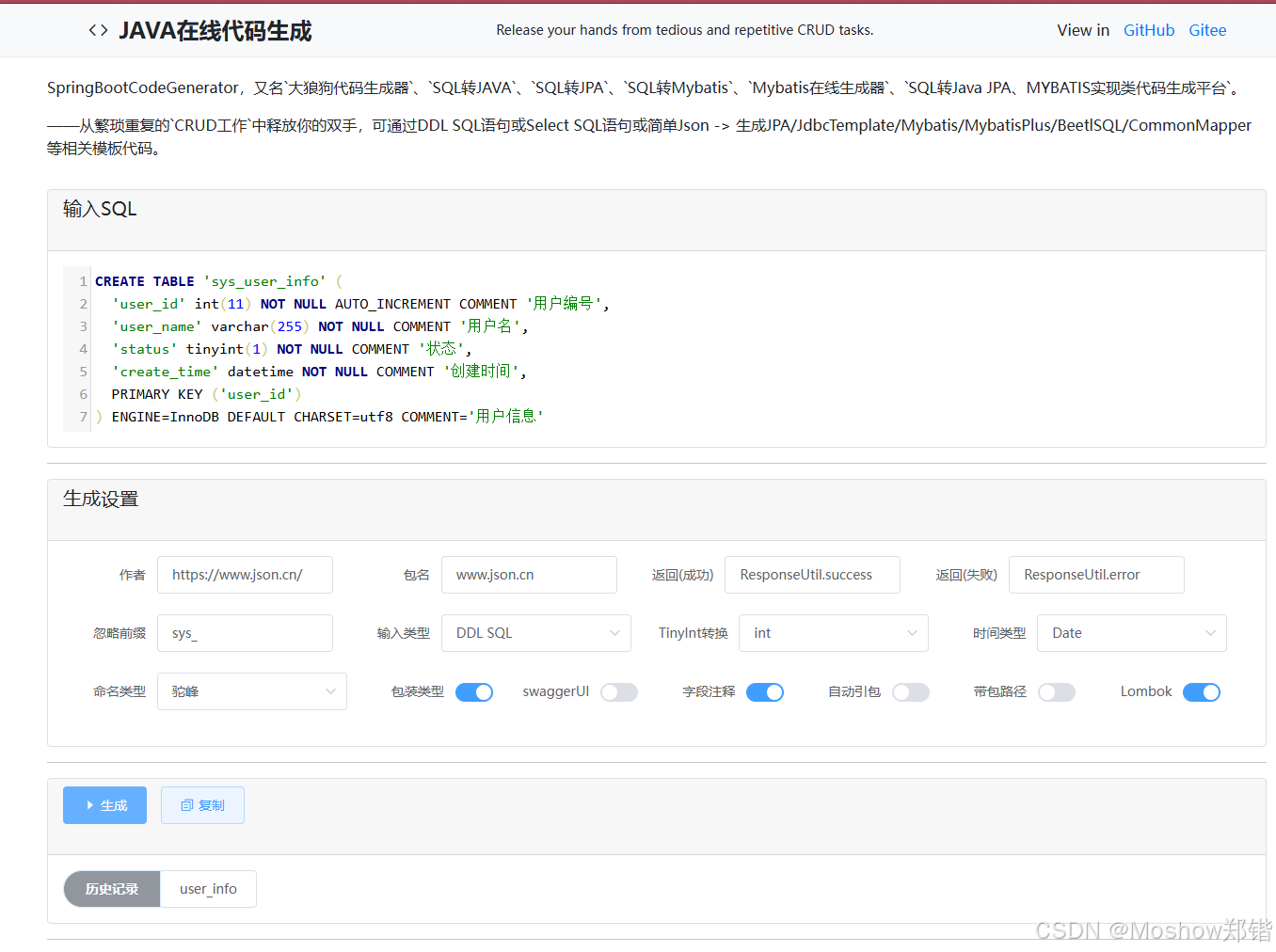Enable the 自动引包 switch
The width and height of the screenshot is (1276, 952).
point(911,692)
